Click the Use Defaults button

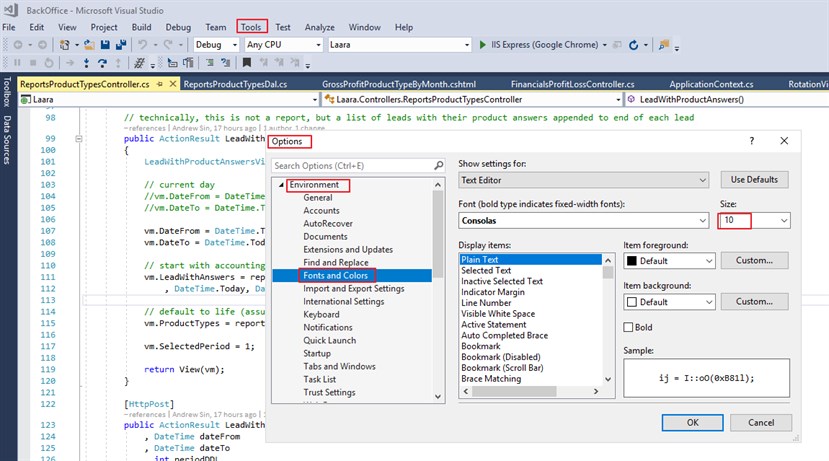point(754,180)
